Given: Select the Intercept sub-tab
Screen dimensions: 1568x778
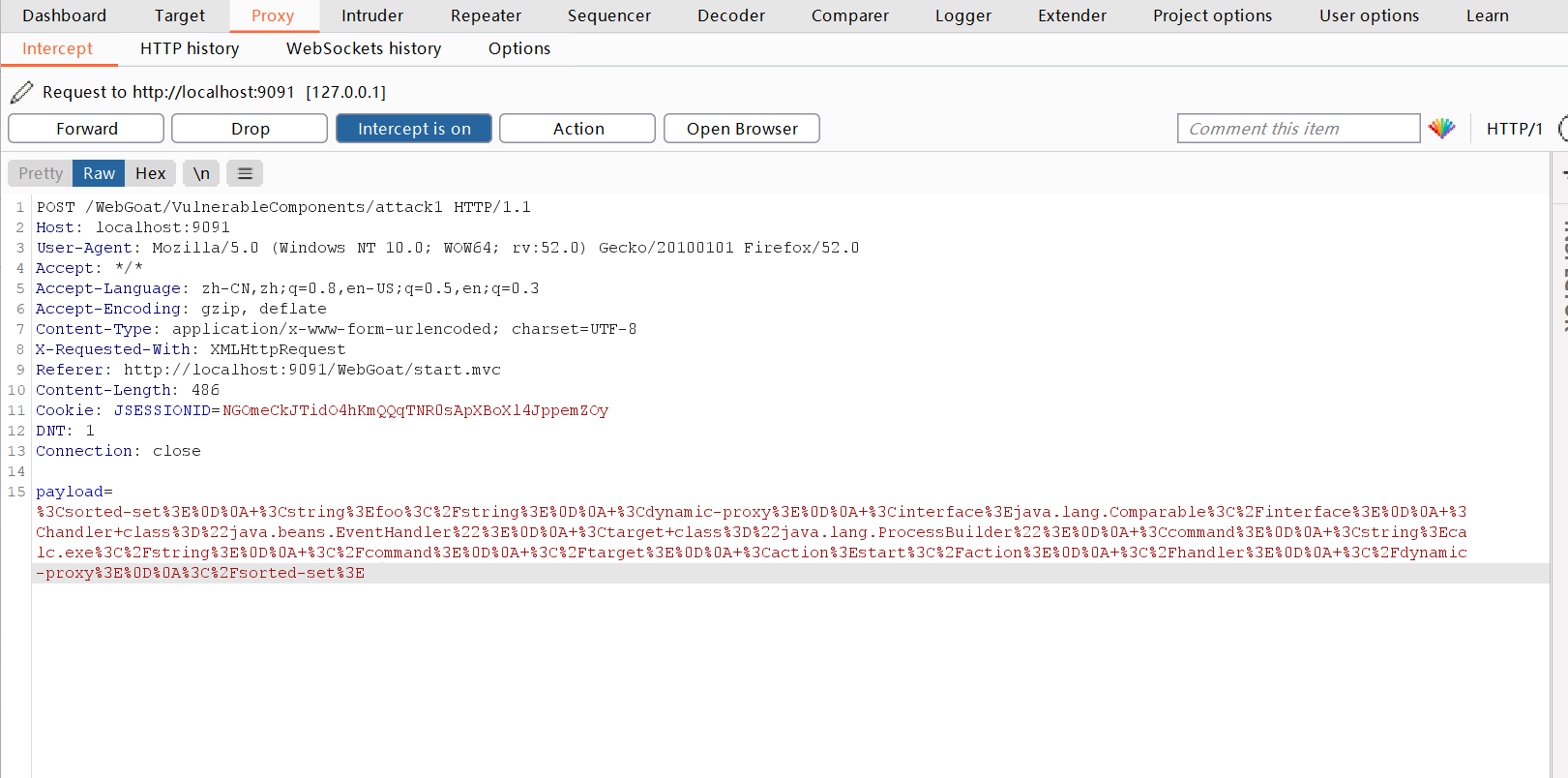Looking at the screenshot, I should 58,48.
